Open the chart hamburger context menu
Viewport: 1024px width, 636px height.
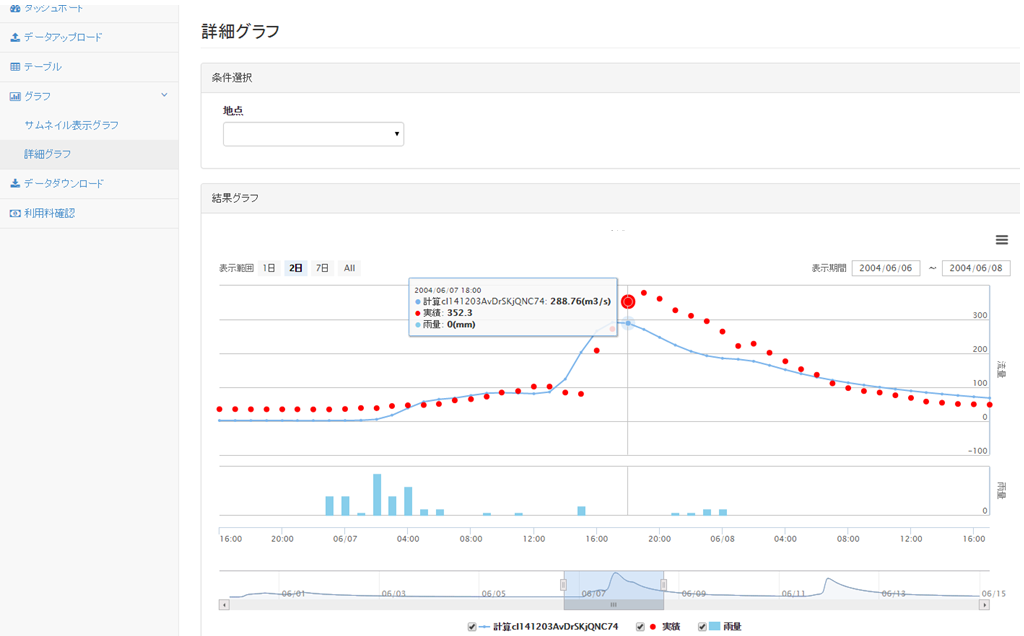pyautogui.click(x=1001, y=240)
